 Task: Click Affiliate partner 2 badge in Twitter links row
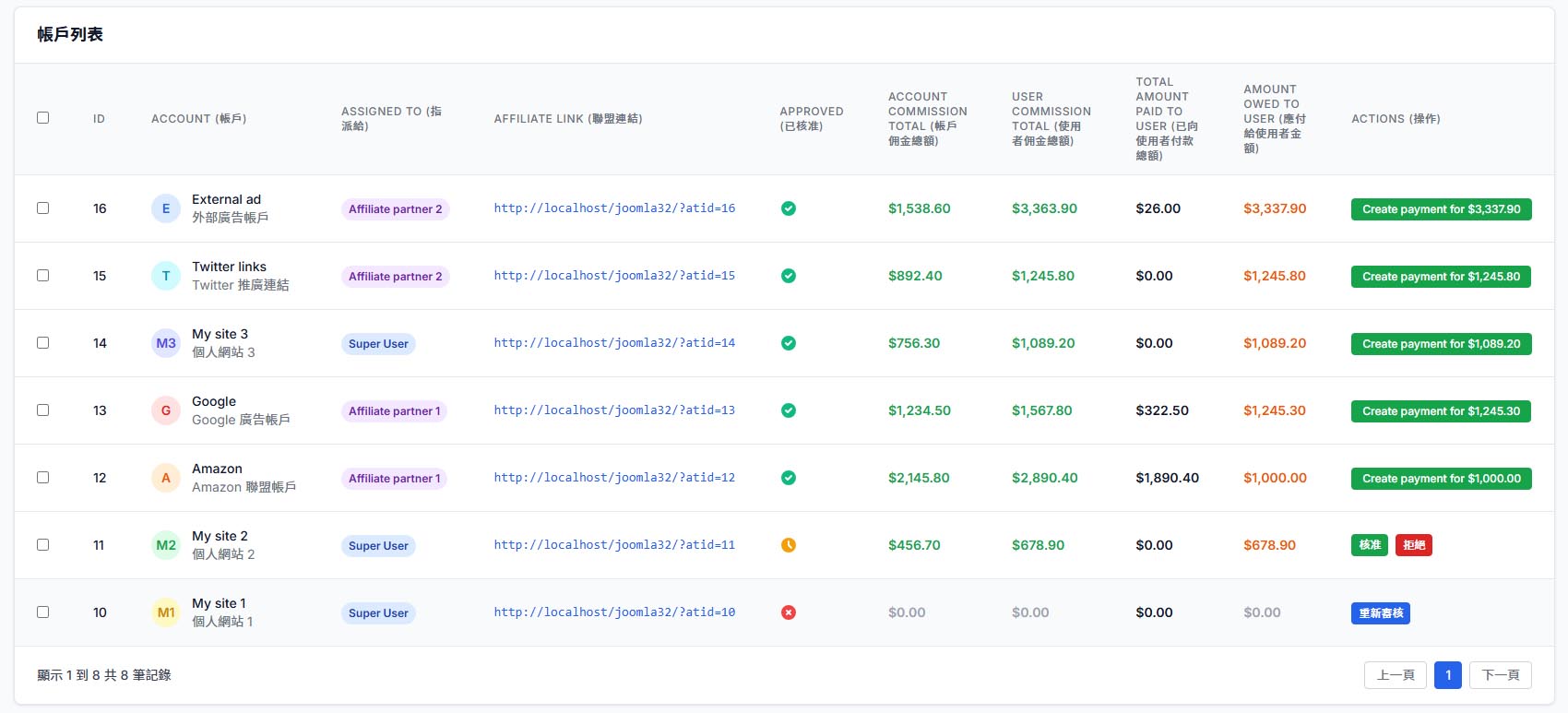[396, 277]
